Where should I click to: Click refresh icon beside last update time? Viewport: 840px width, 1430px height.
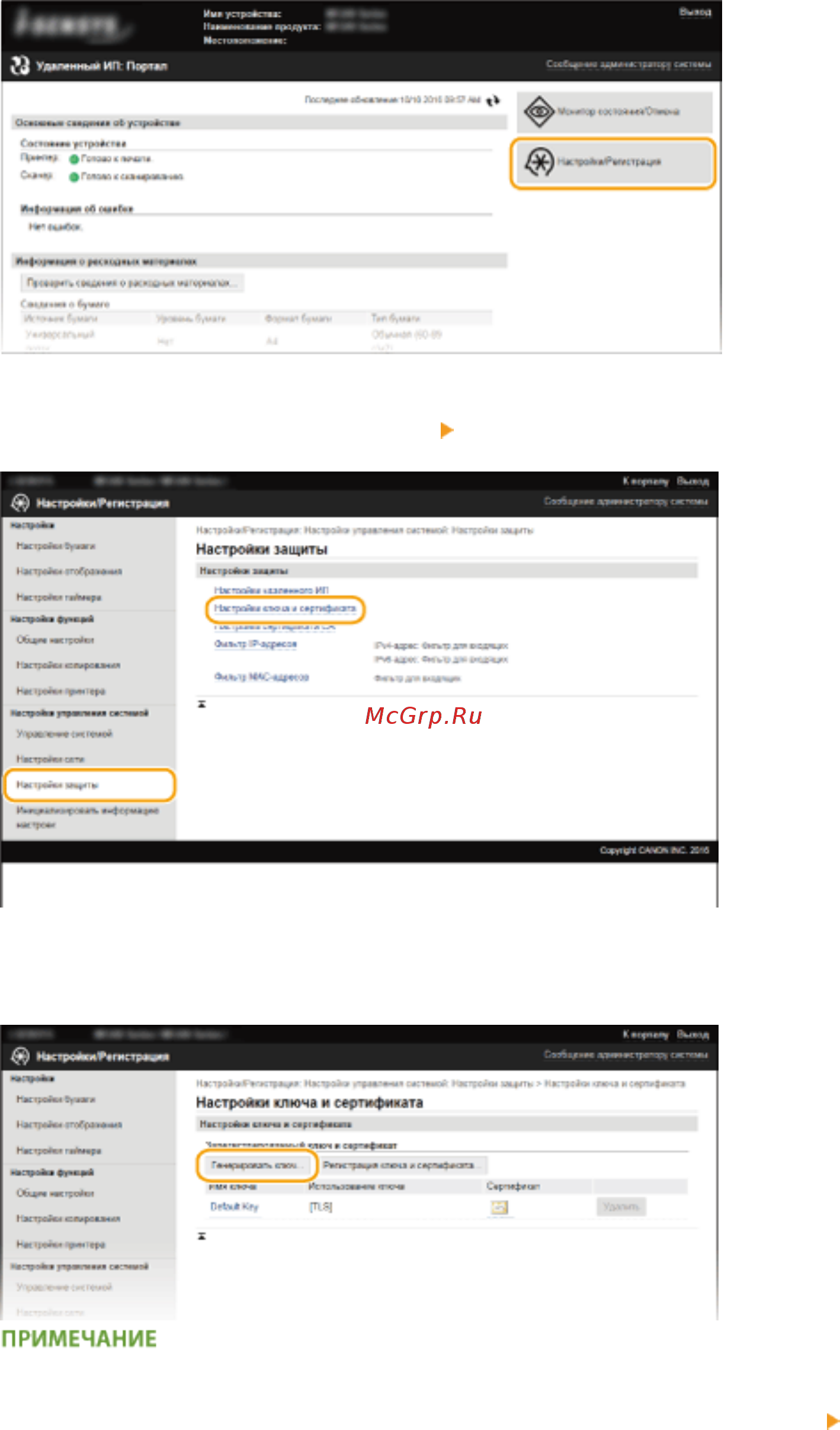(493, 101)
